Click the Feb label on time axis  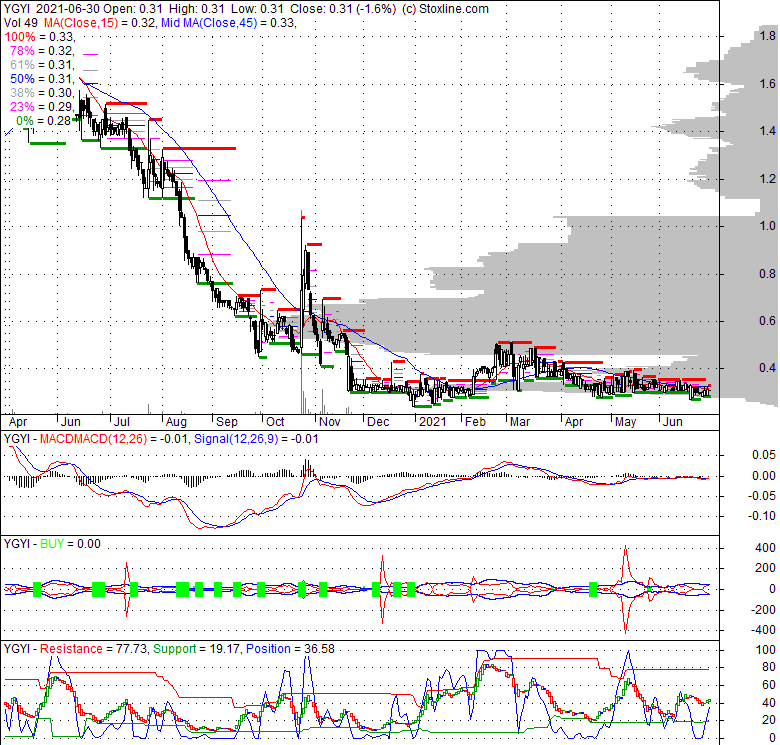pos(475,422)
